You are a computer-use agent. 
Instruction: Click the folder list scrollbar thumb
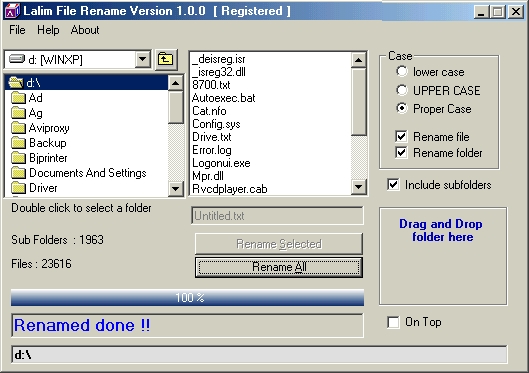[175, 107]
